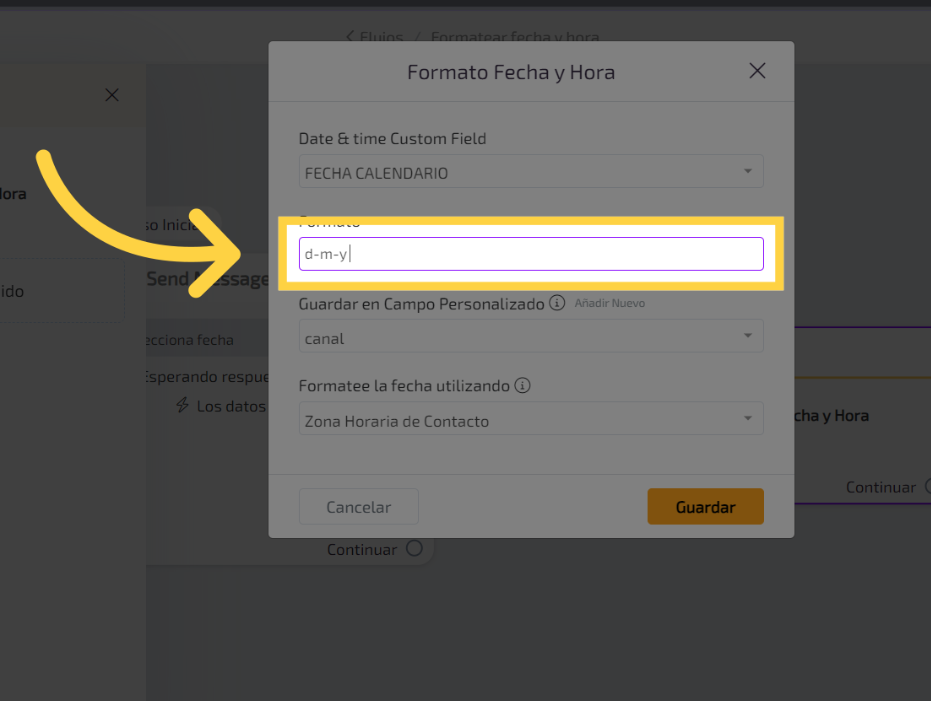Close the Formato Fecha y Hora dialog

pyautogui.click(x=757, y=71)
